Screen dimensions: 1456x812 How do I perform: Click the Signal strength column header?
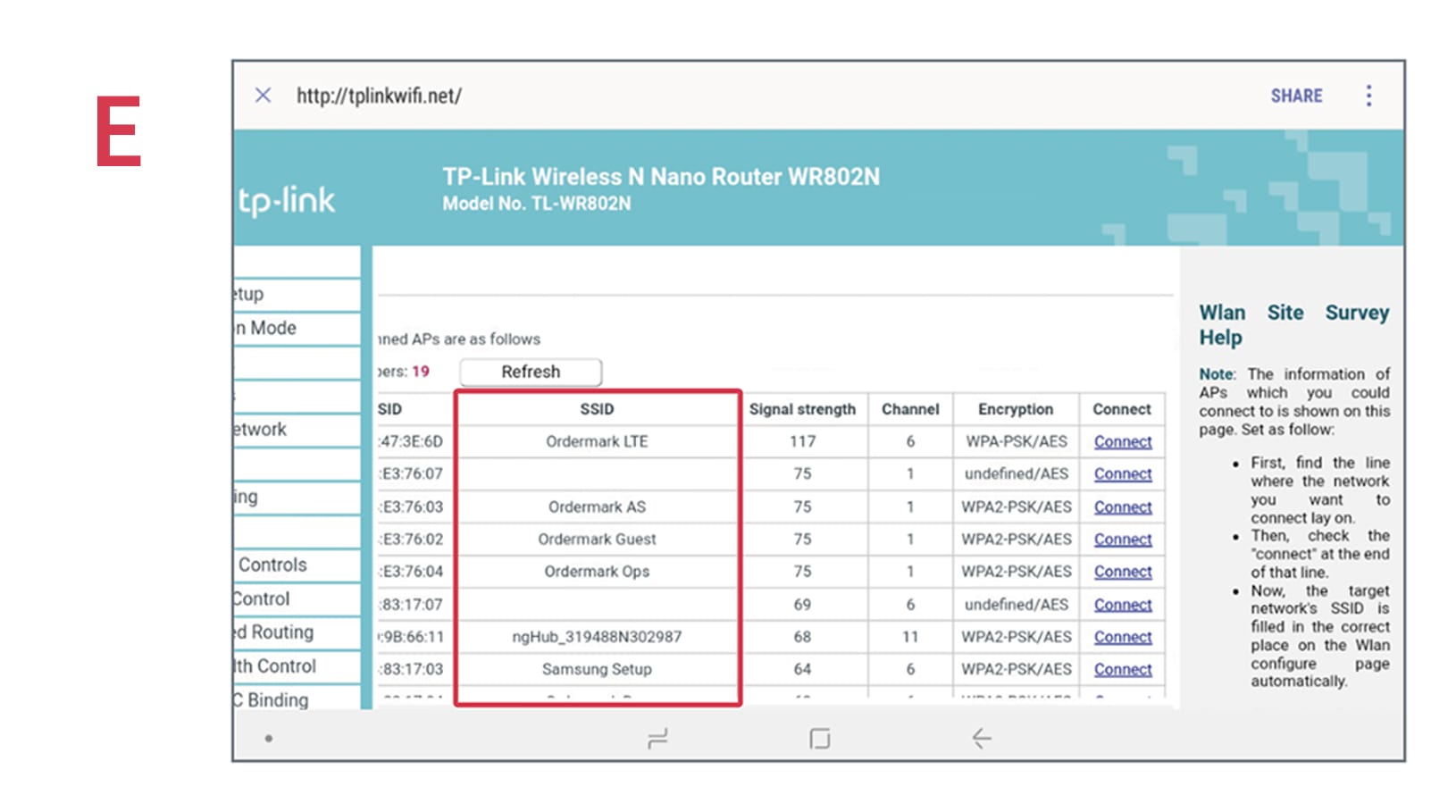pyautogui.click(x=802, y=409)
